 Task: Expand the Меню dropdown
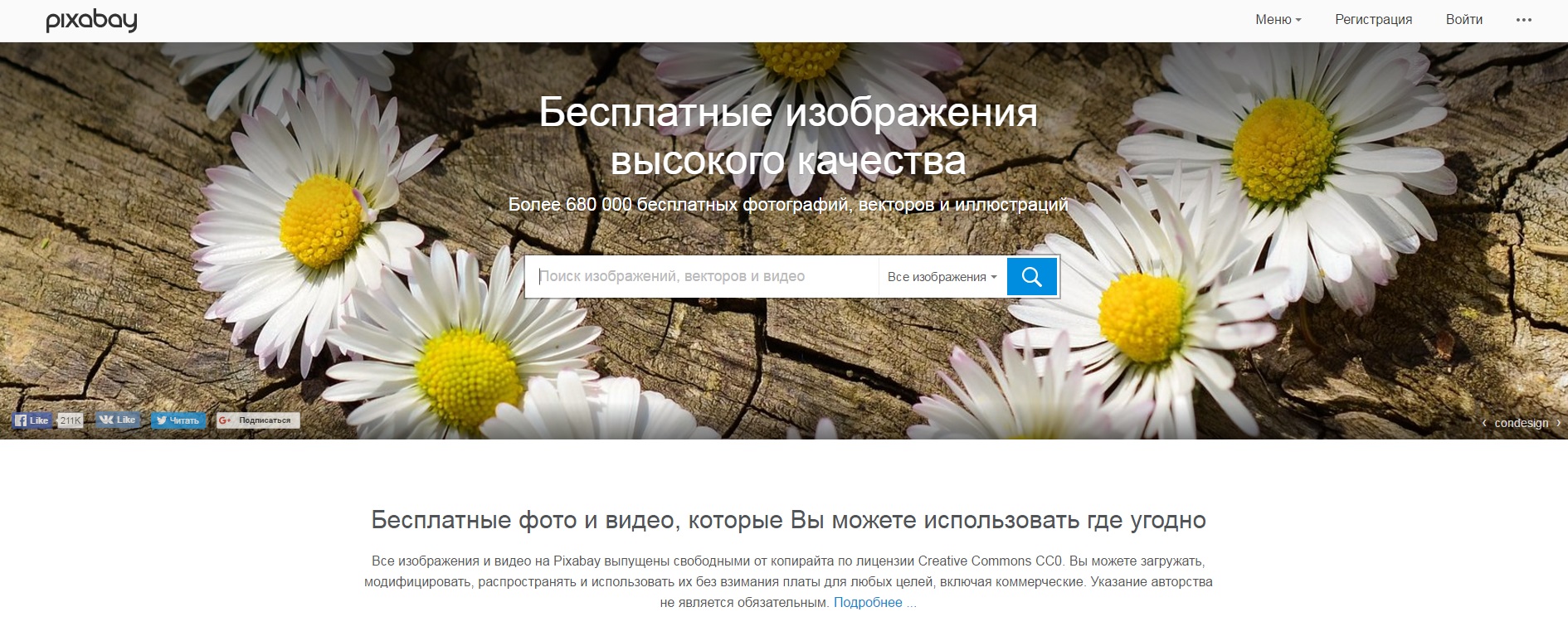1278,20
